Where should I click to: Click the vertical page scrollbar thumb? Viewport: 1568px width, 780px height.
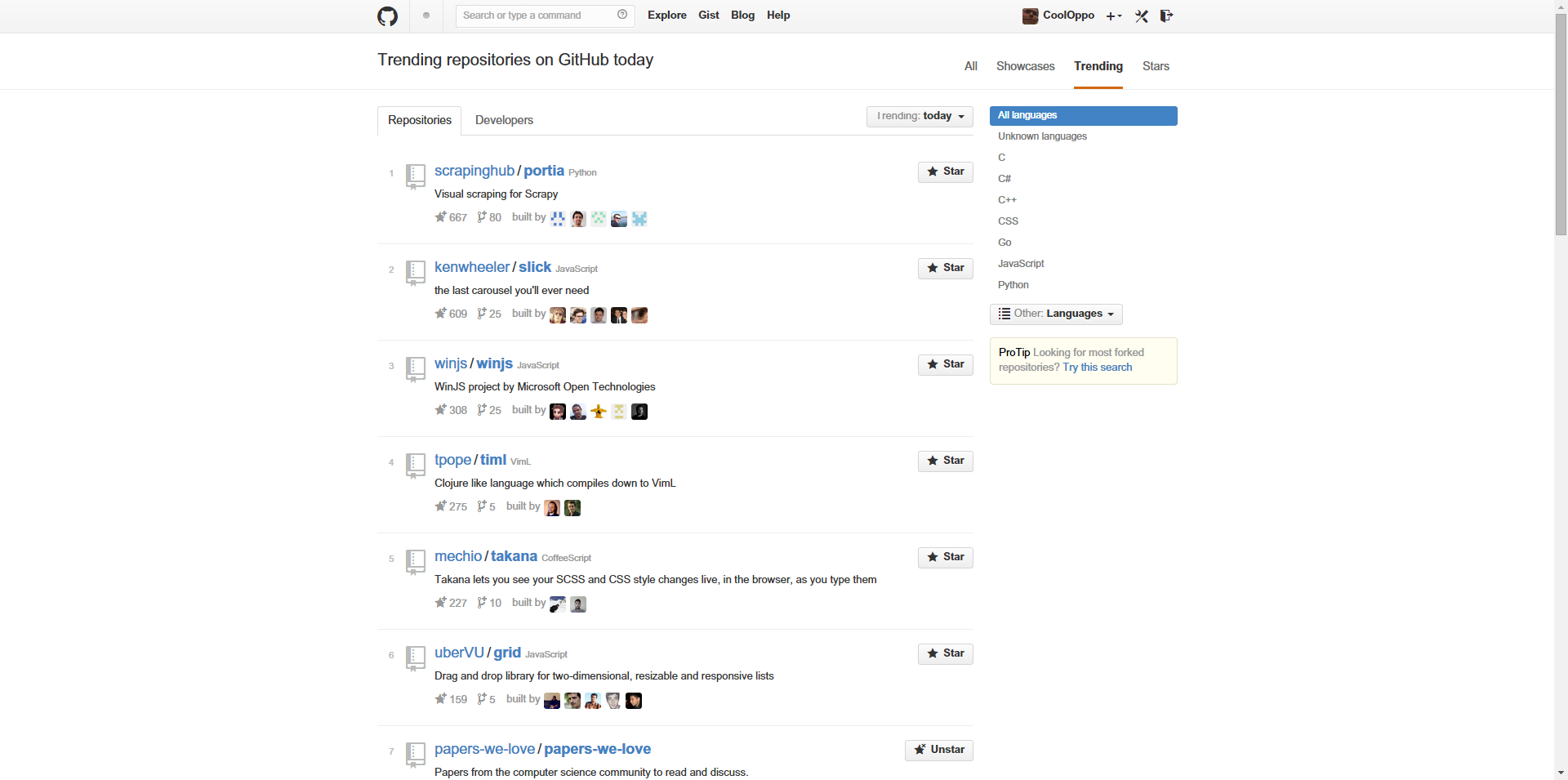pos(1561,124)
